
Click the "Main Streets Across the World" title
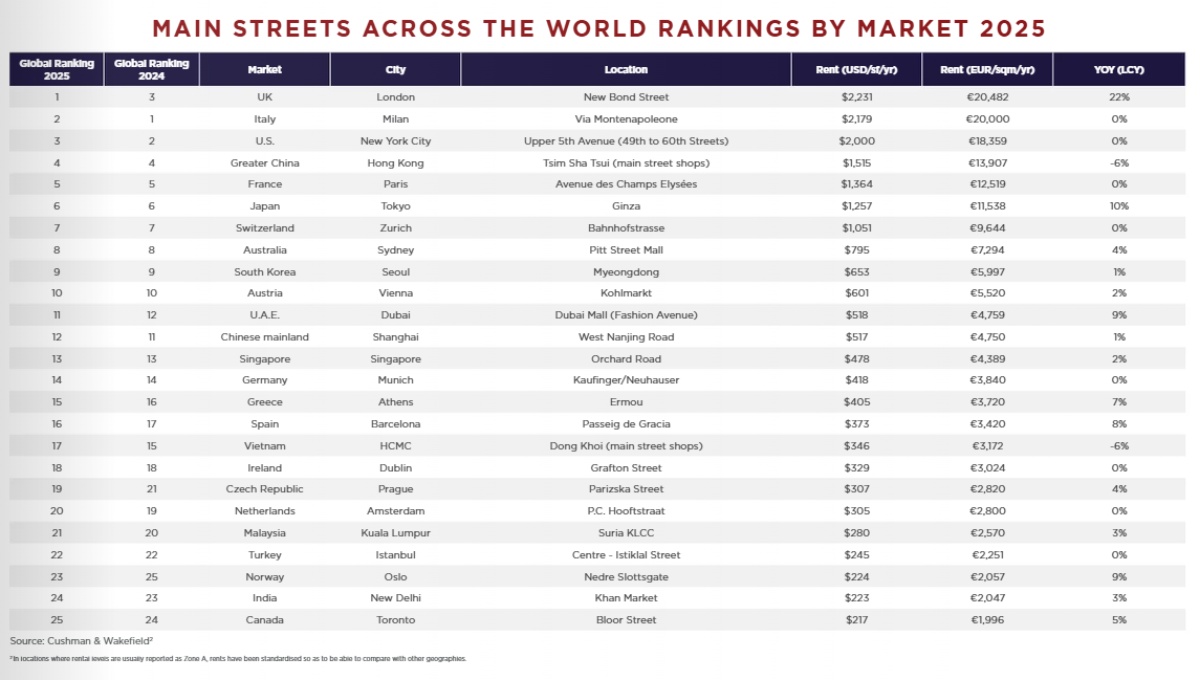600,27
